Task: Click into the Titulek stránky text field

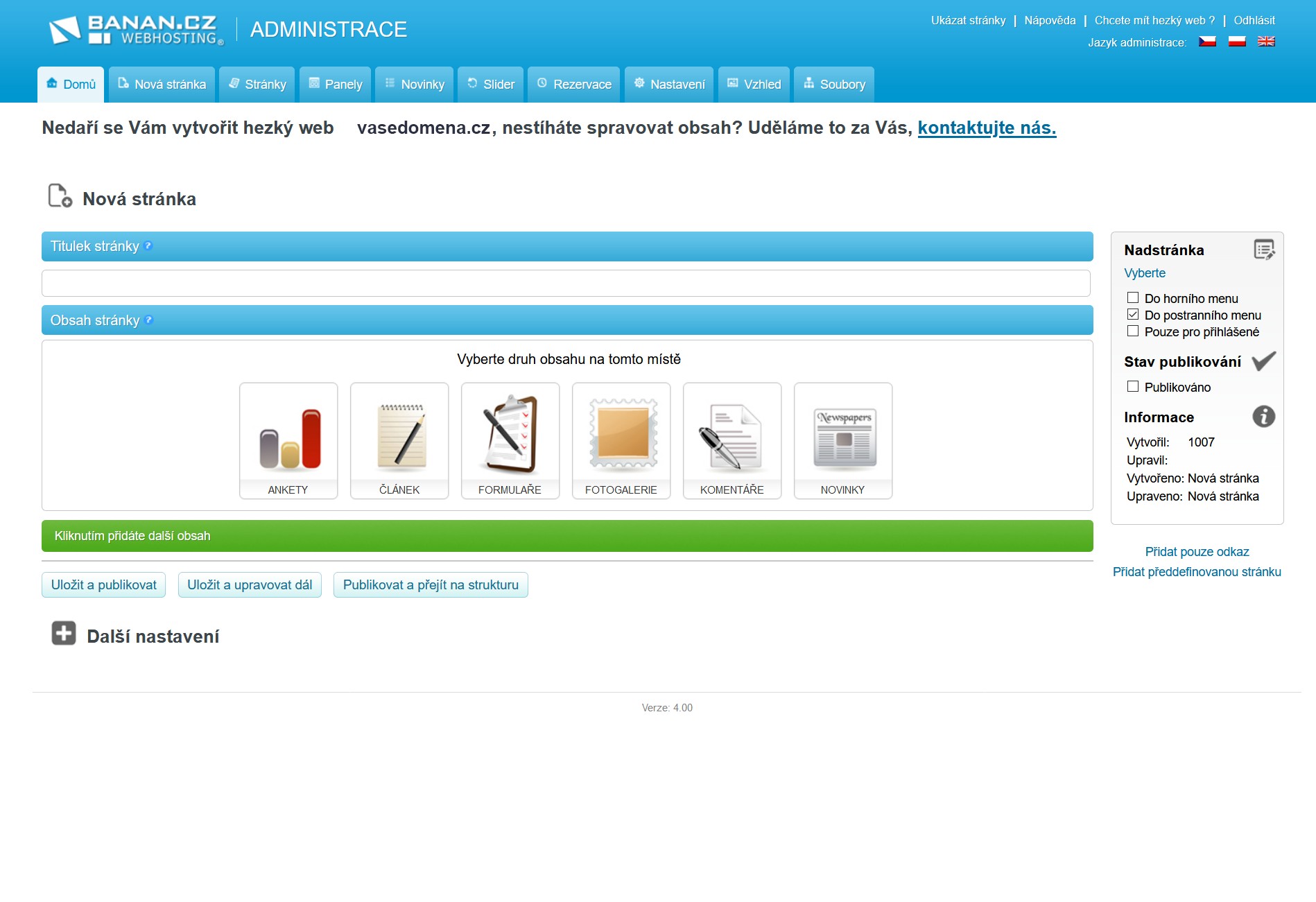Action: coord(566,284)
